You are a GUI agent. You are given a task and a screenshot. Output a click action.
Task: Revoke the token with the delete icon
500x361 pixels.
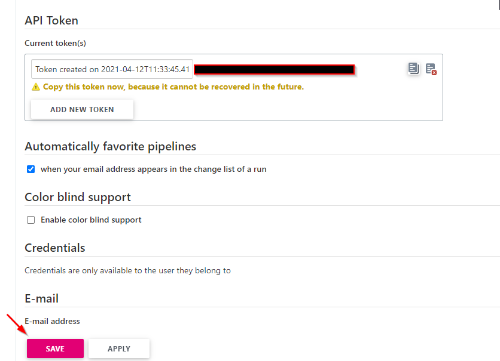(x=431, y=69)
